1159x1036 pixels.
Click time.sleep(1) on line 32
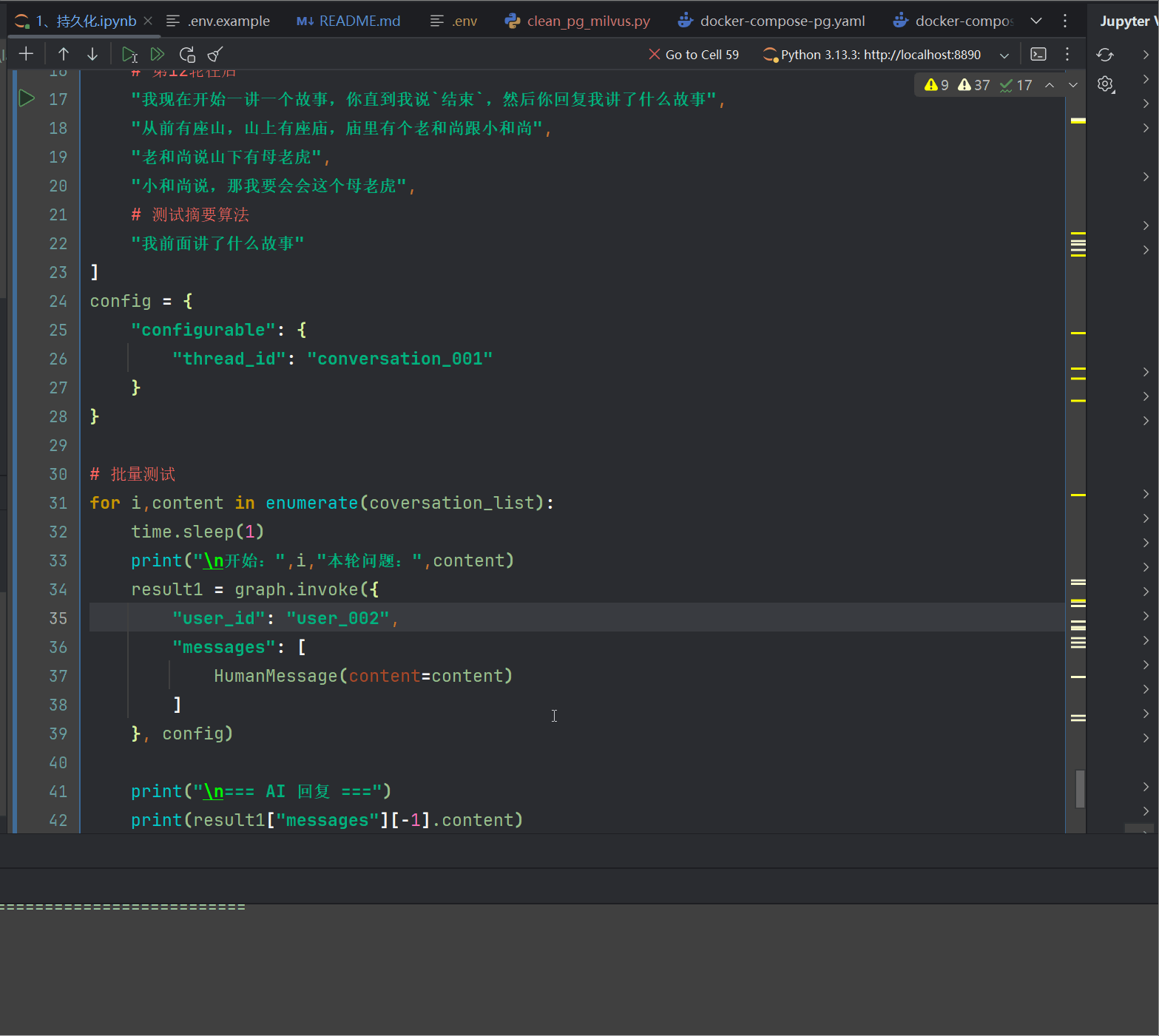click(197, 532)
